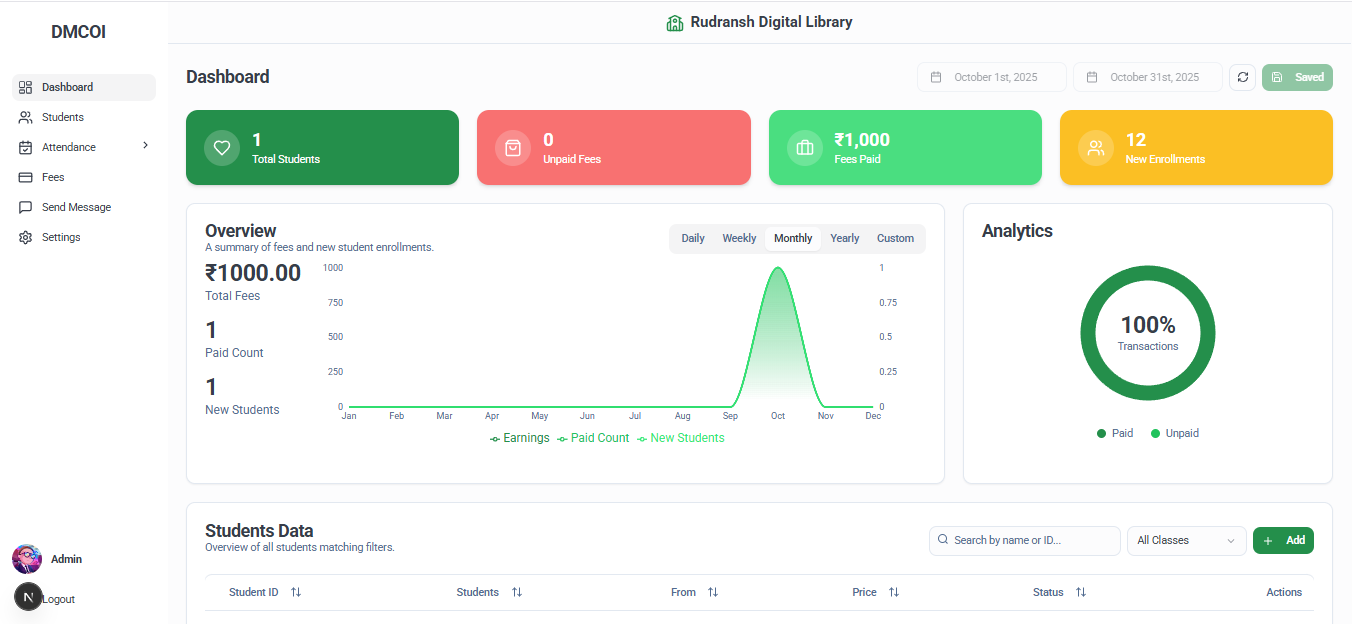
Task: Click the people icon on New Enrollments card
Action: point(1096,148)
